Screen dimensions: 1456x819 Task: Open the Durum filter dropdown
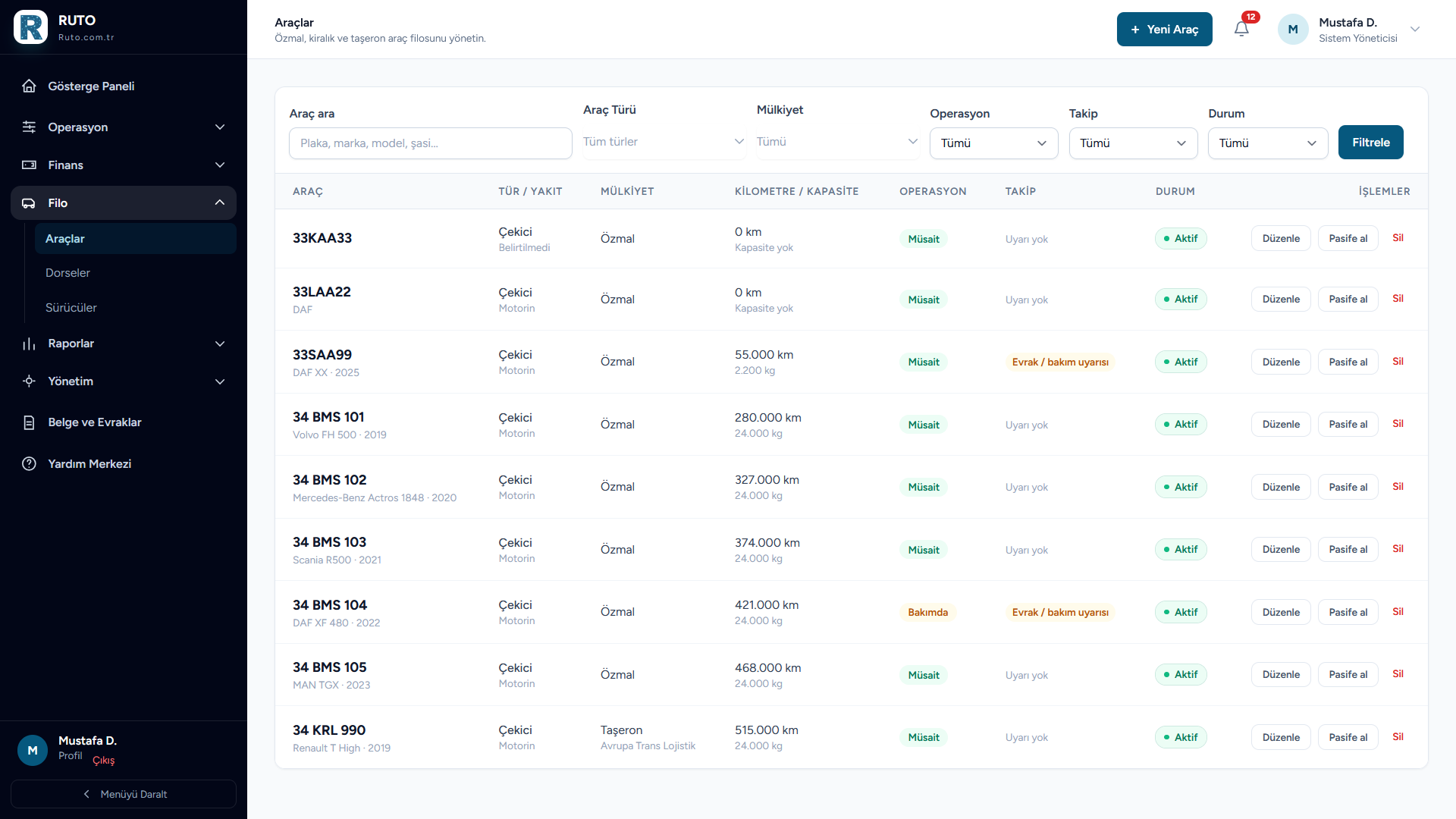click(x=1268, y=143)
